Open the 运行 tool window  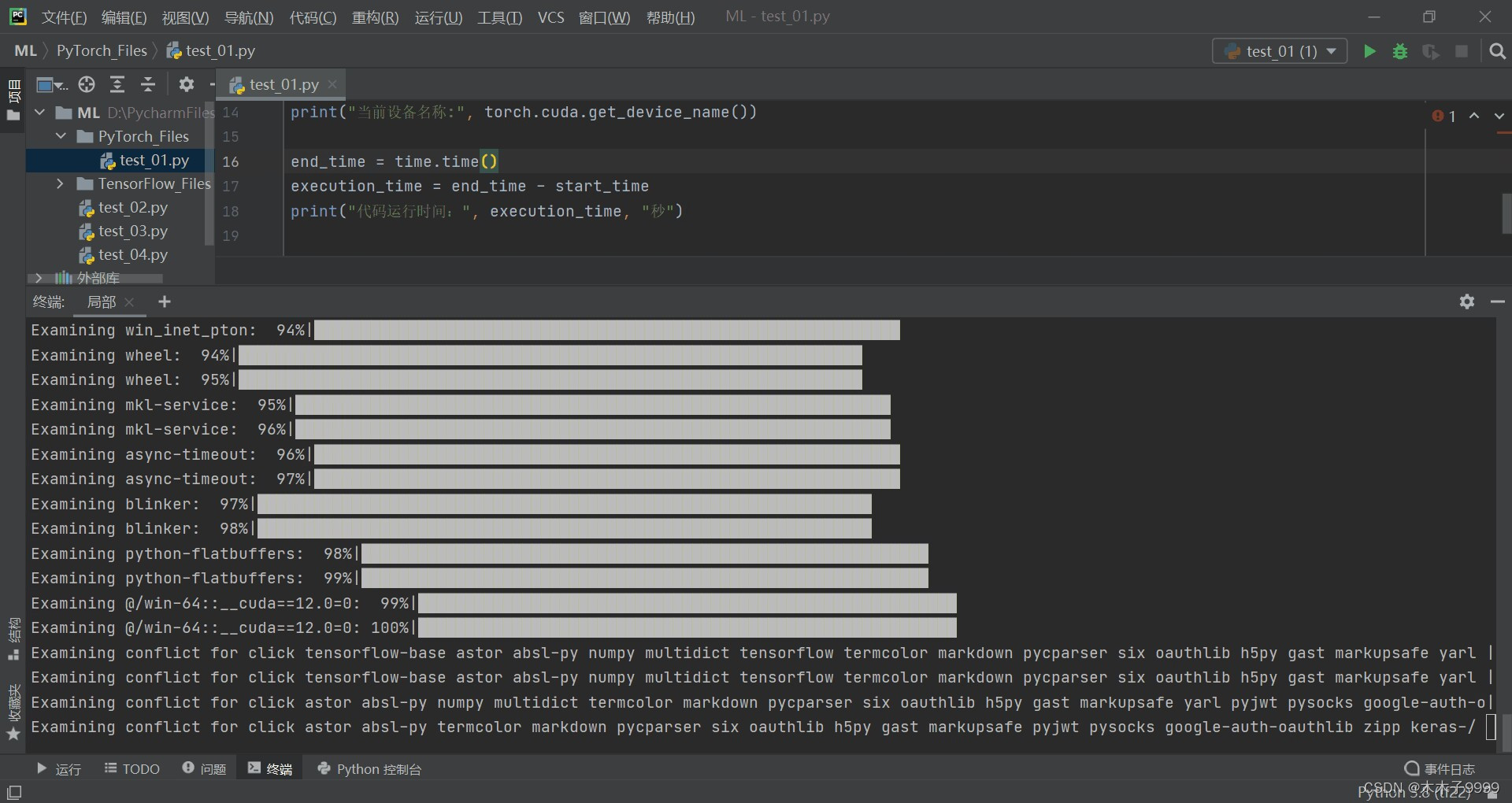[59, 769]
